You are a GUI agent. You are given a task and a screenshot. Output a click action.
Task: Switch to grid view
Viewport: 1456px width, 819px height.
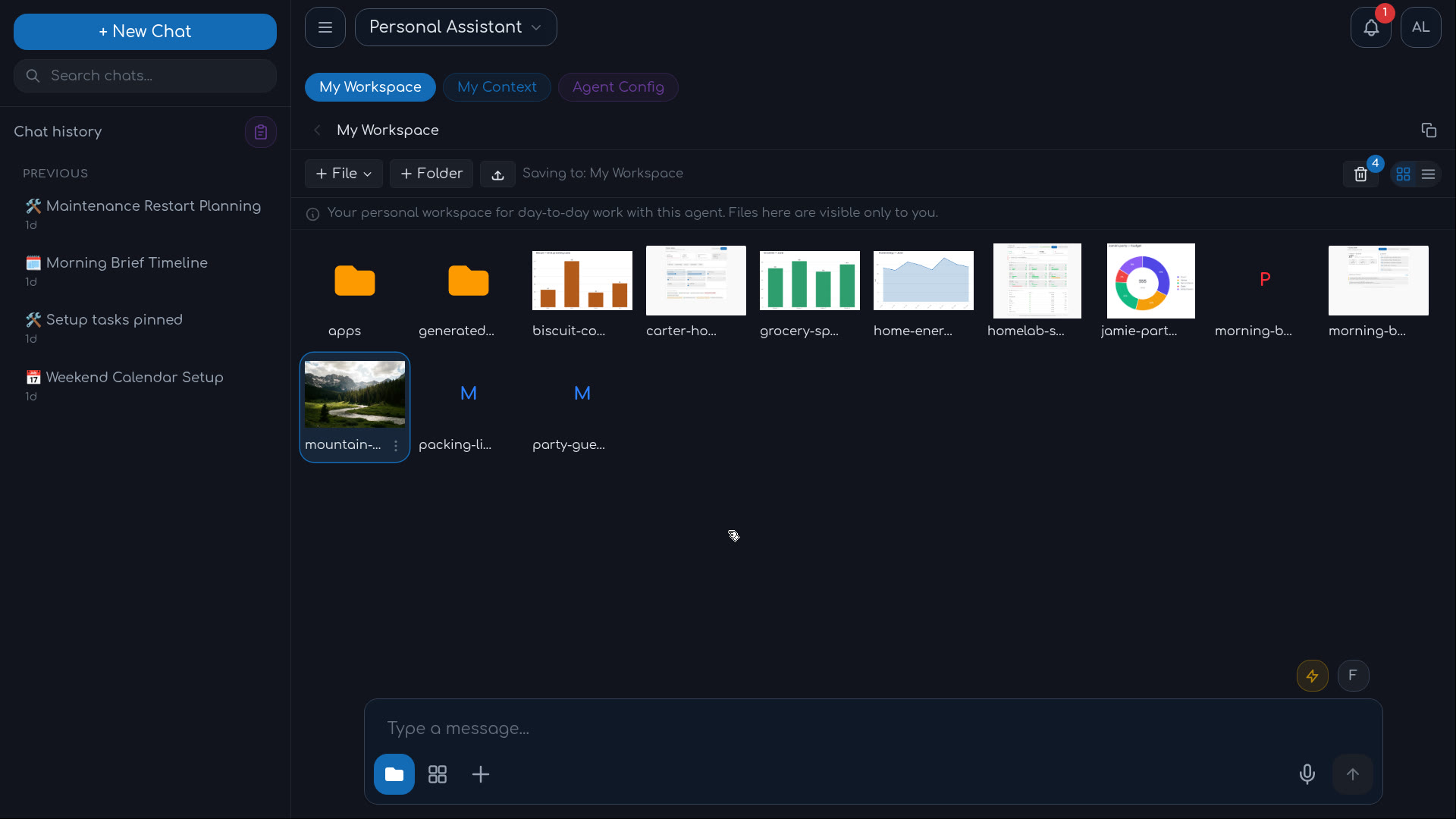pos(1403,174)
